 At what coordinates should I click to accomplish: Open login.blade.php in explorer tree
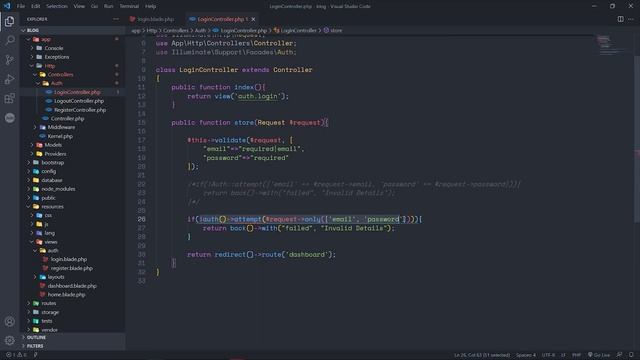pos(69,259)
